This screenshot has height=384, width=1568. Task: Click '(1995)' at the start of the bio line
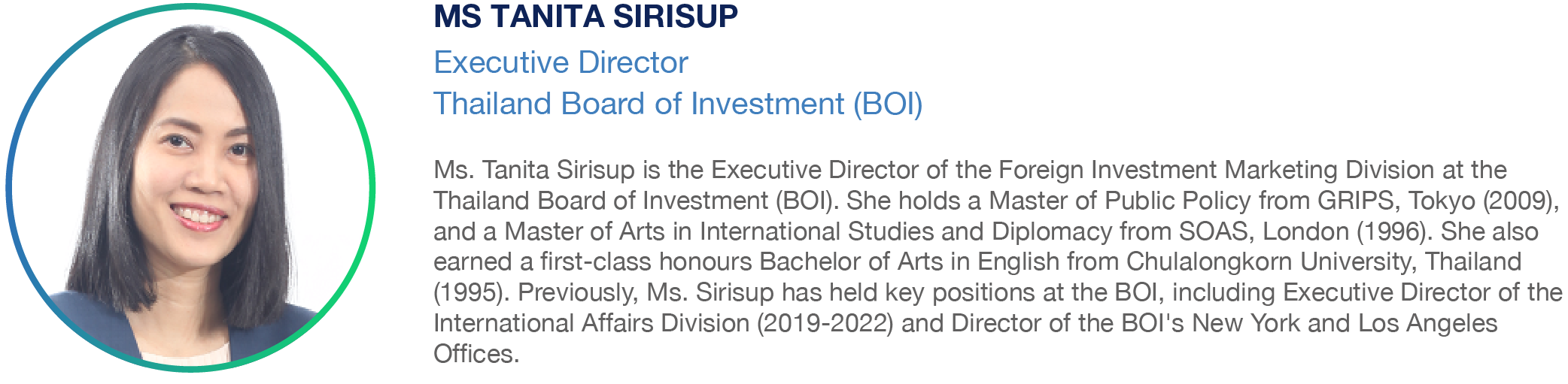pos(472,292)
